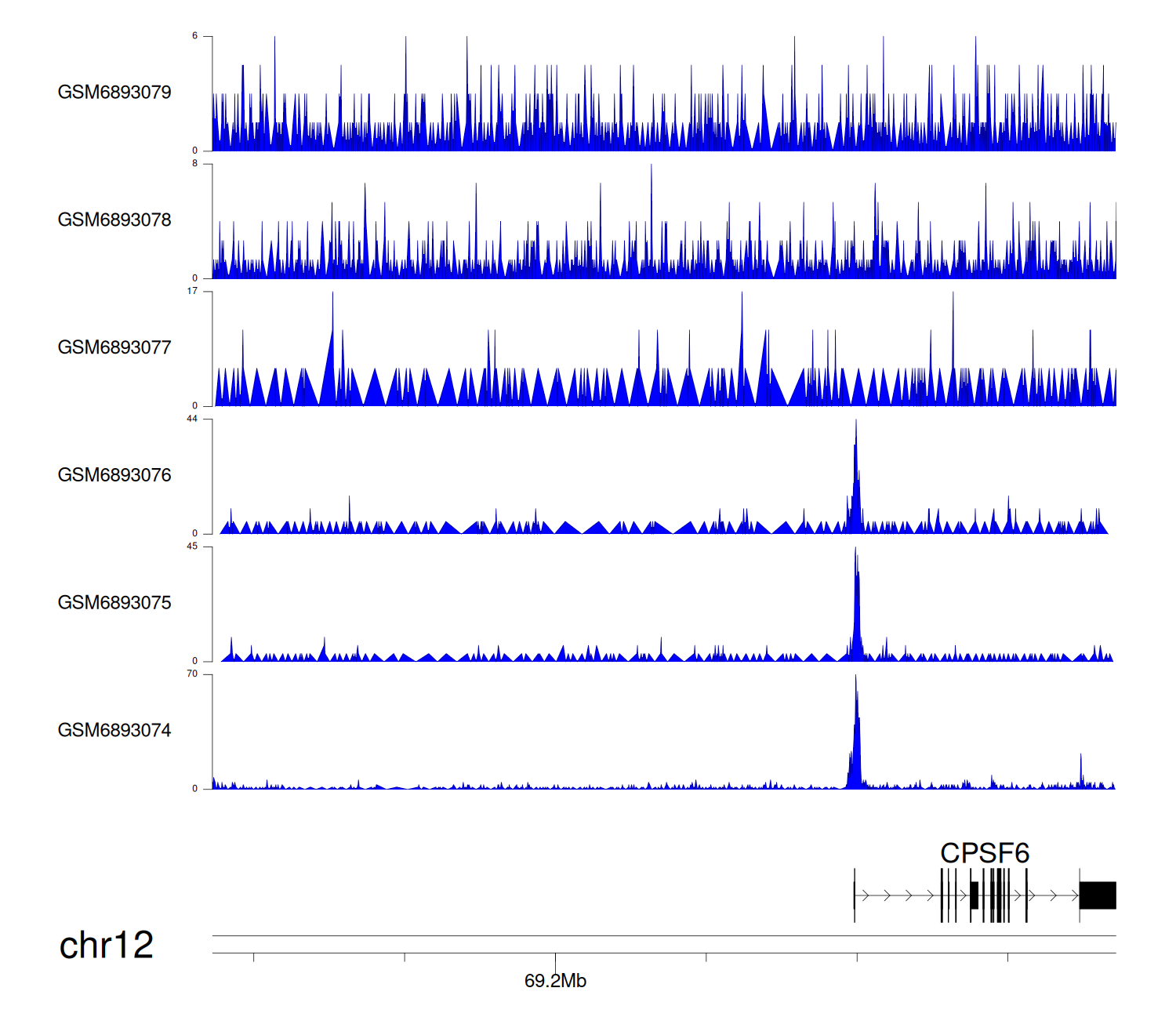Select the GSM6893078 track label
1176x1035 pixels.
click(114, 220)
